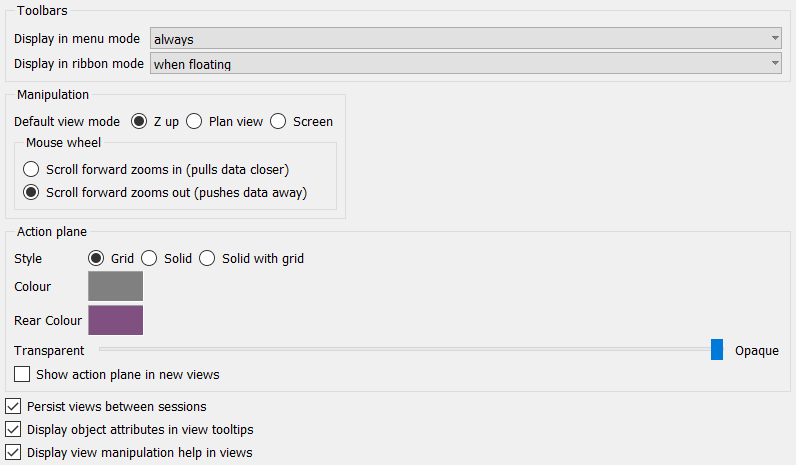Viewport: 796px width, 465px height.
Task: Set action plane style to Grid
Action: click(97, 259)
